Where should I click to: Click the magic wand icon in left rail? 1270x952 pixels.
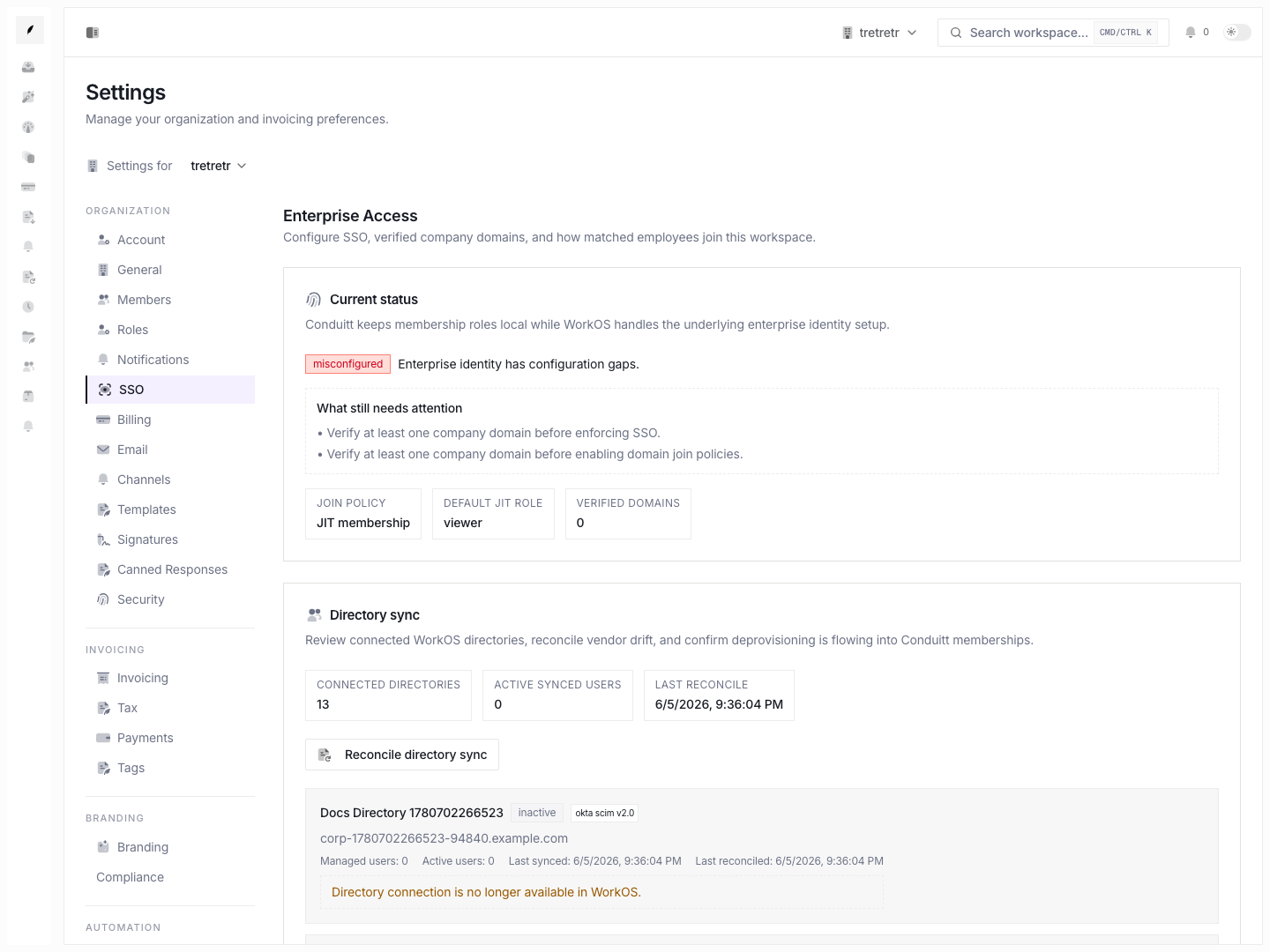pos(28,97)
